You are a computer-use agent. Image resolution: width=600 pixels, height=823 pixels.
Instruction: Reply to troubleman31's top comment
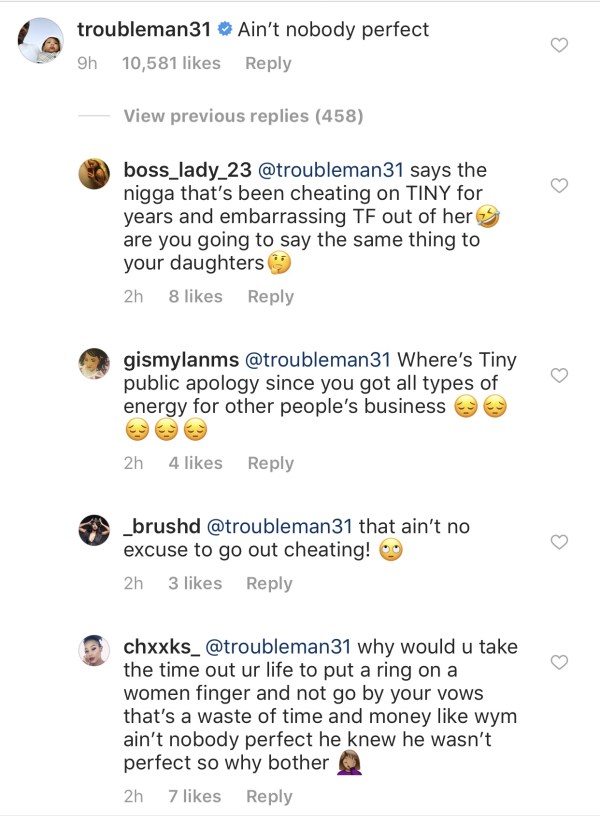pyautogui.click(x=268, y=63)
